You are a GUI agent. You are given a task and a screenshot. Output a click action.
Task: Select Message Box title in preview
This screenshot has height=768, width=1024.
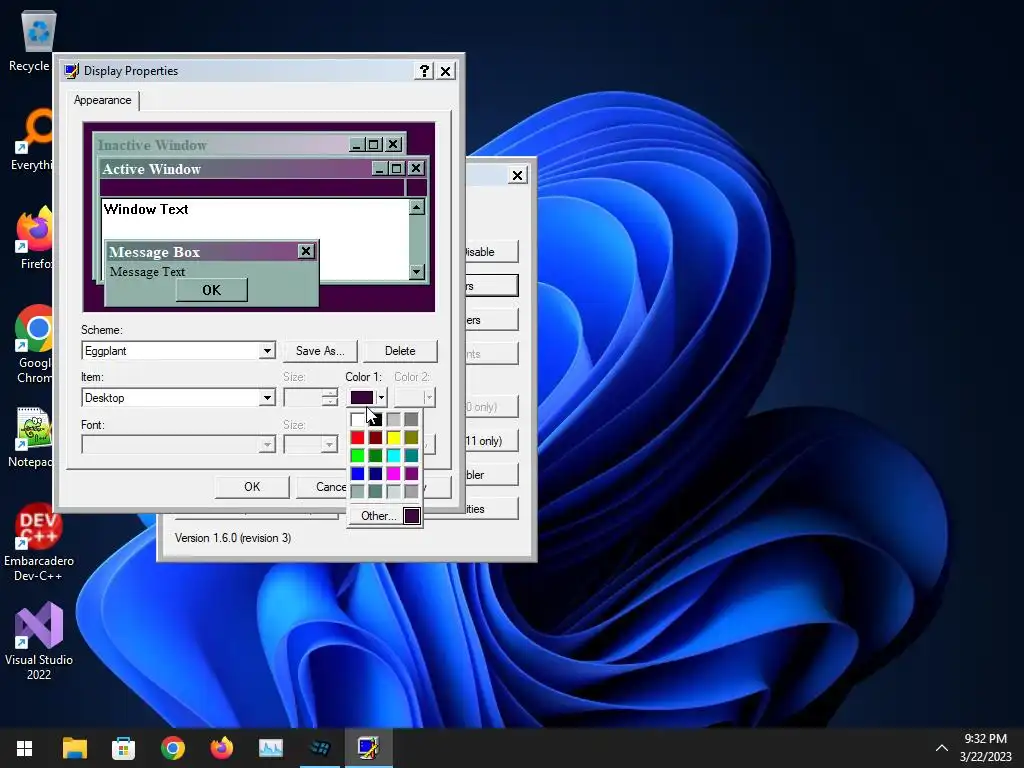point(154,252)
